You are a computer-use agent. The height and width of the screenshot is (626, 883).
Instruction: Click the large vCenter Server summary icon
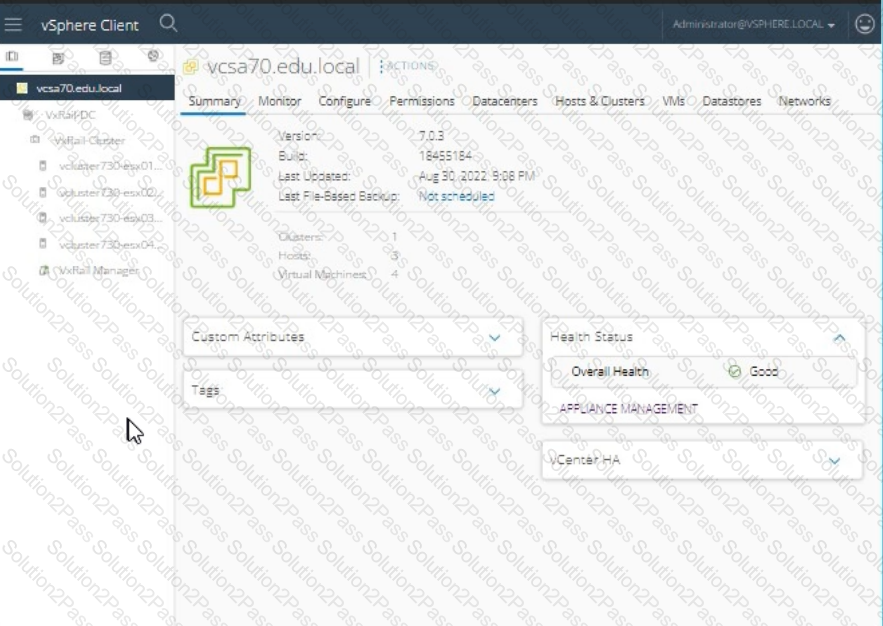click(220, 177)
